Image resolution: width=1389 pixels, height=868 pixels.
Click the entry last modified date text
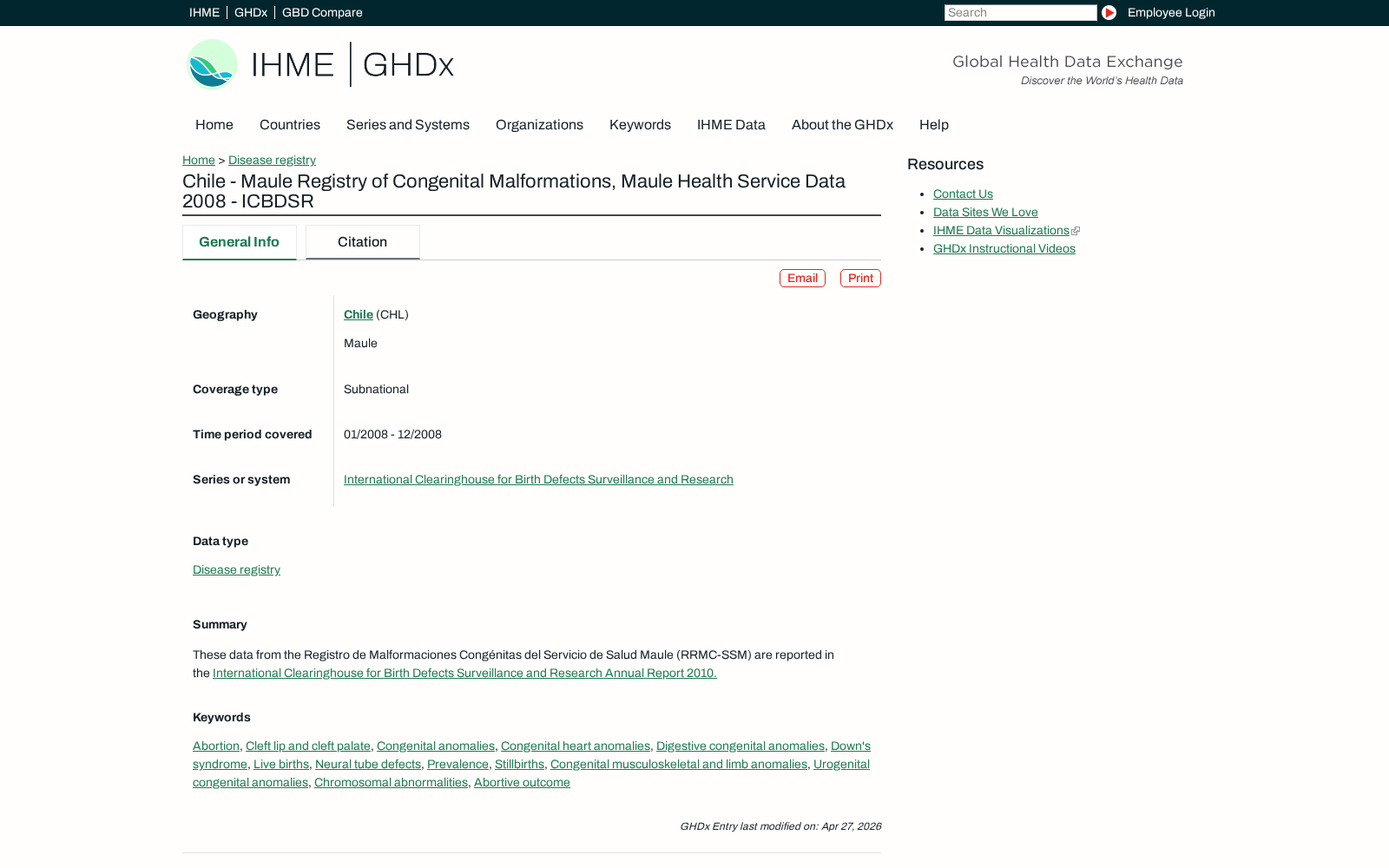coord(780,826)
